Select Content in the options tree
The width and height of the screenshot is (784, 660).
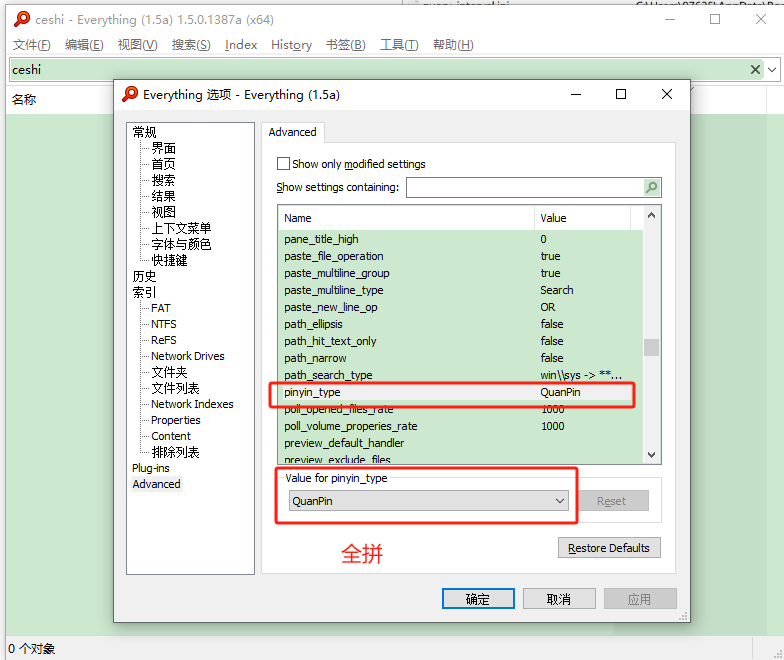[171, 436]
